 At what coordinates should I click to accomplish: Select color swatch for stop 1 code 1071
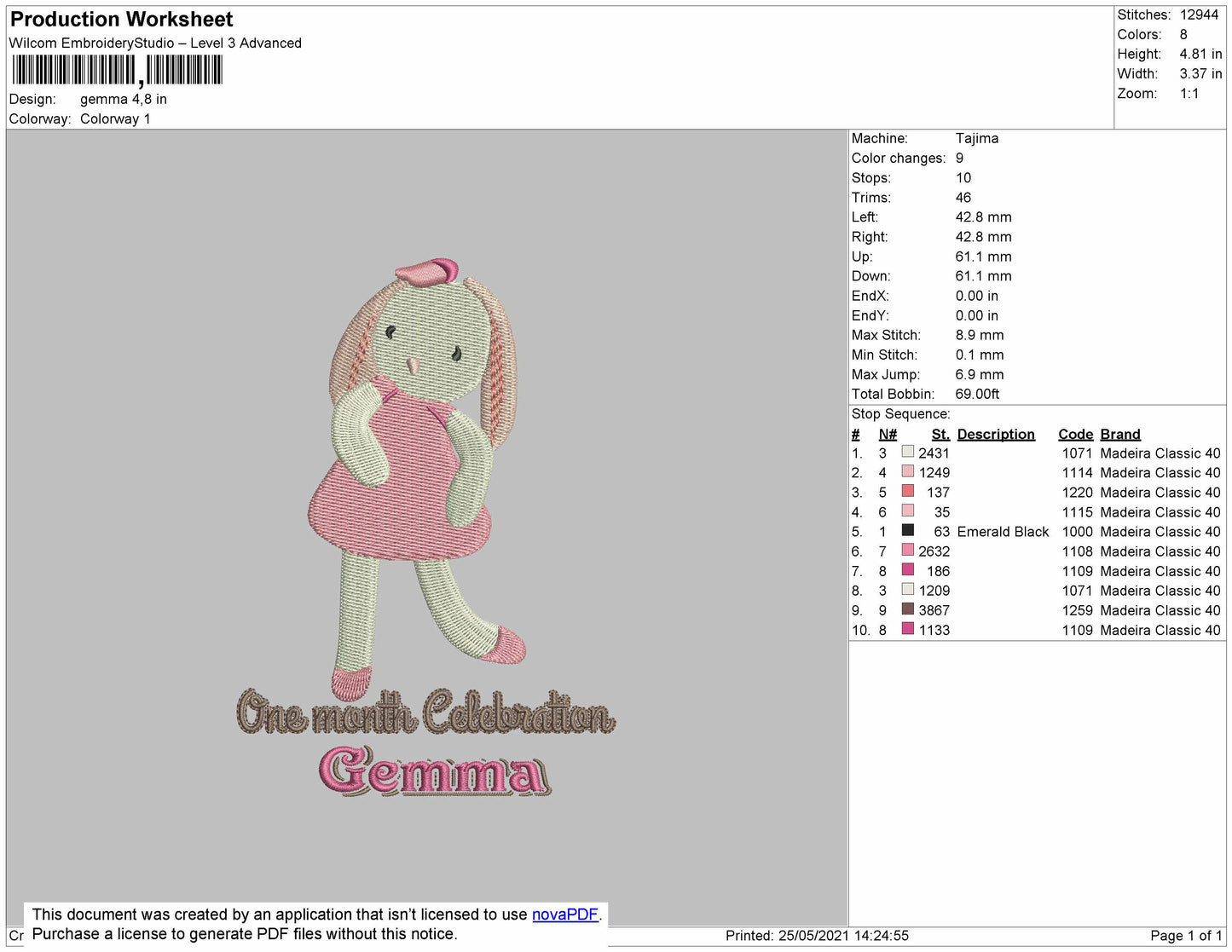point(908,452)
